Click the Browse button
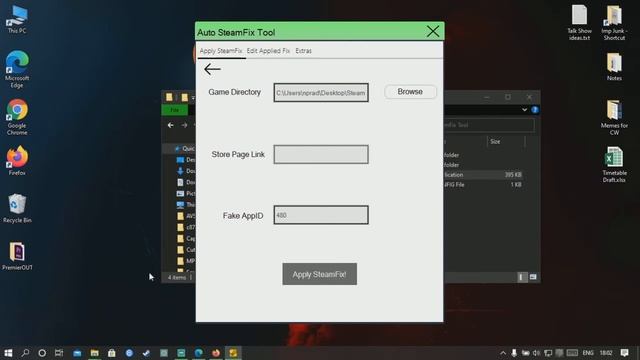The height and width of the screenshot is (360, 640). (x=410, y=92)
